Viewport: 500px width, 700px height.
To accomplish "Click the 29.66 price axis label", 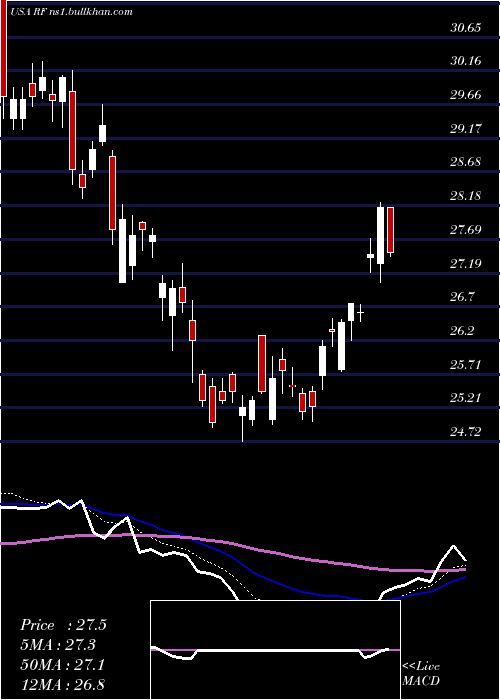I will [466, 95].
